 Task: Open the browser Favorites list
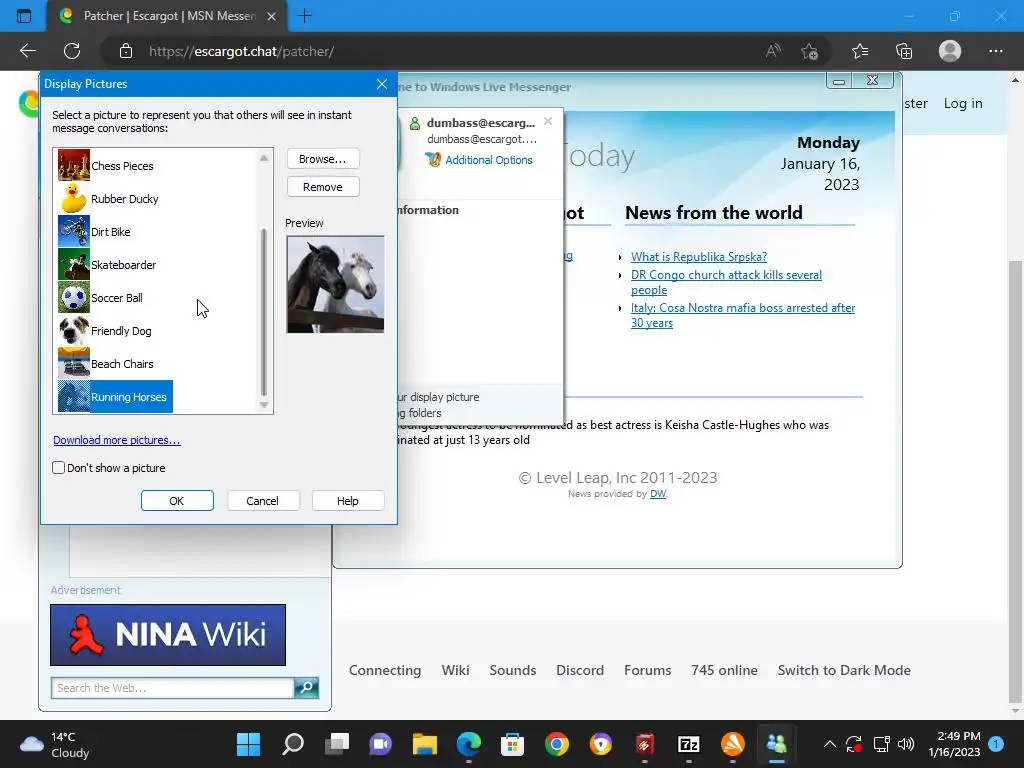tap(860, 51)
